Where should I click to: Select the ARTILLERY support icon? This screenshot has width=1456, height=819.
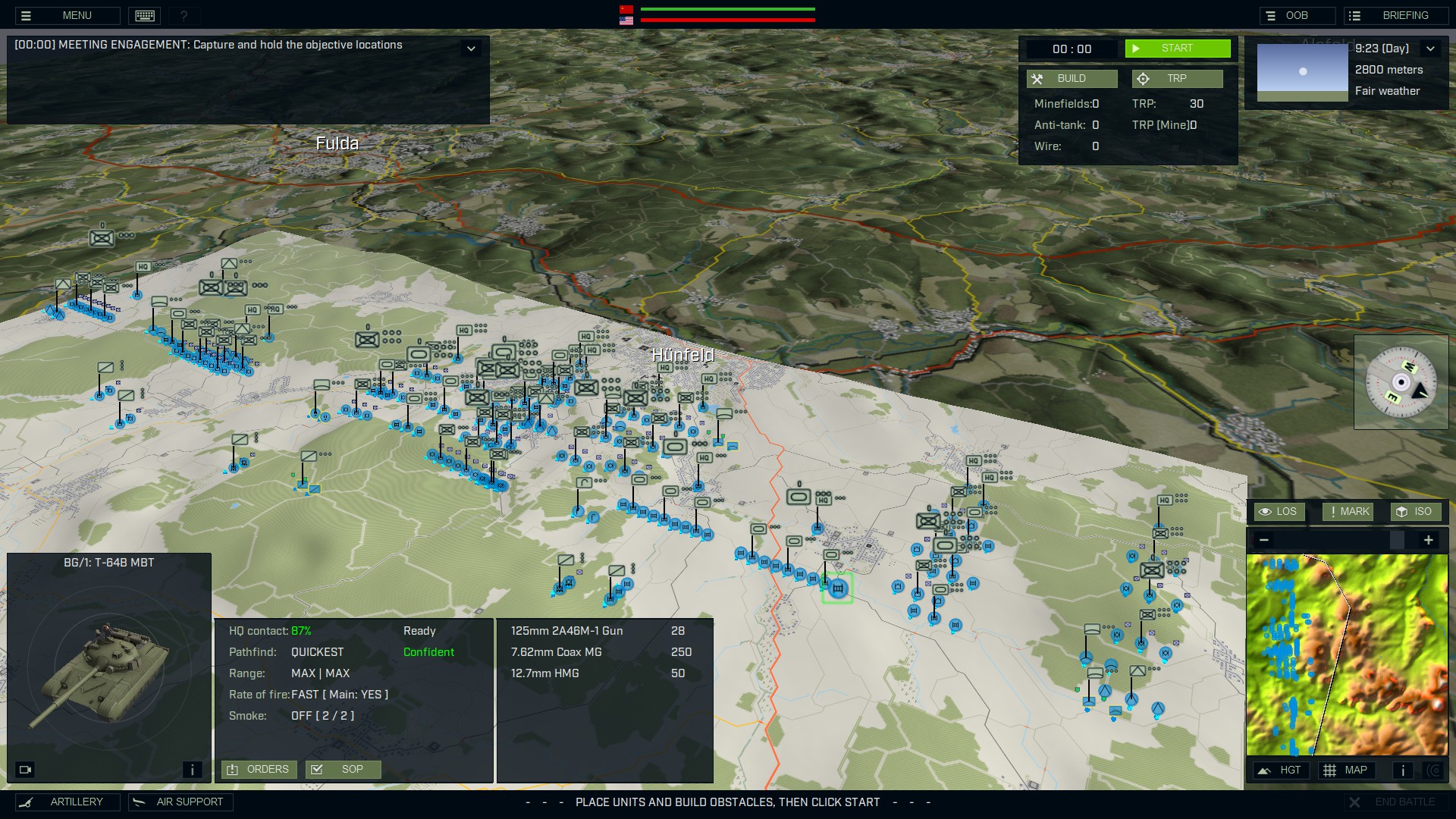click(x=68, y=802)
